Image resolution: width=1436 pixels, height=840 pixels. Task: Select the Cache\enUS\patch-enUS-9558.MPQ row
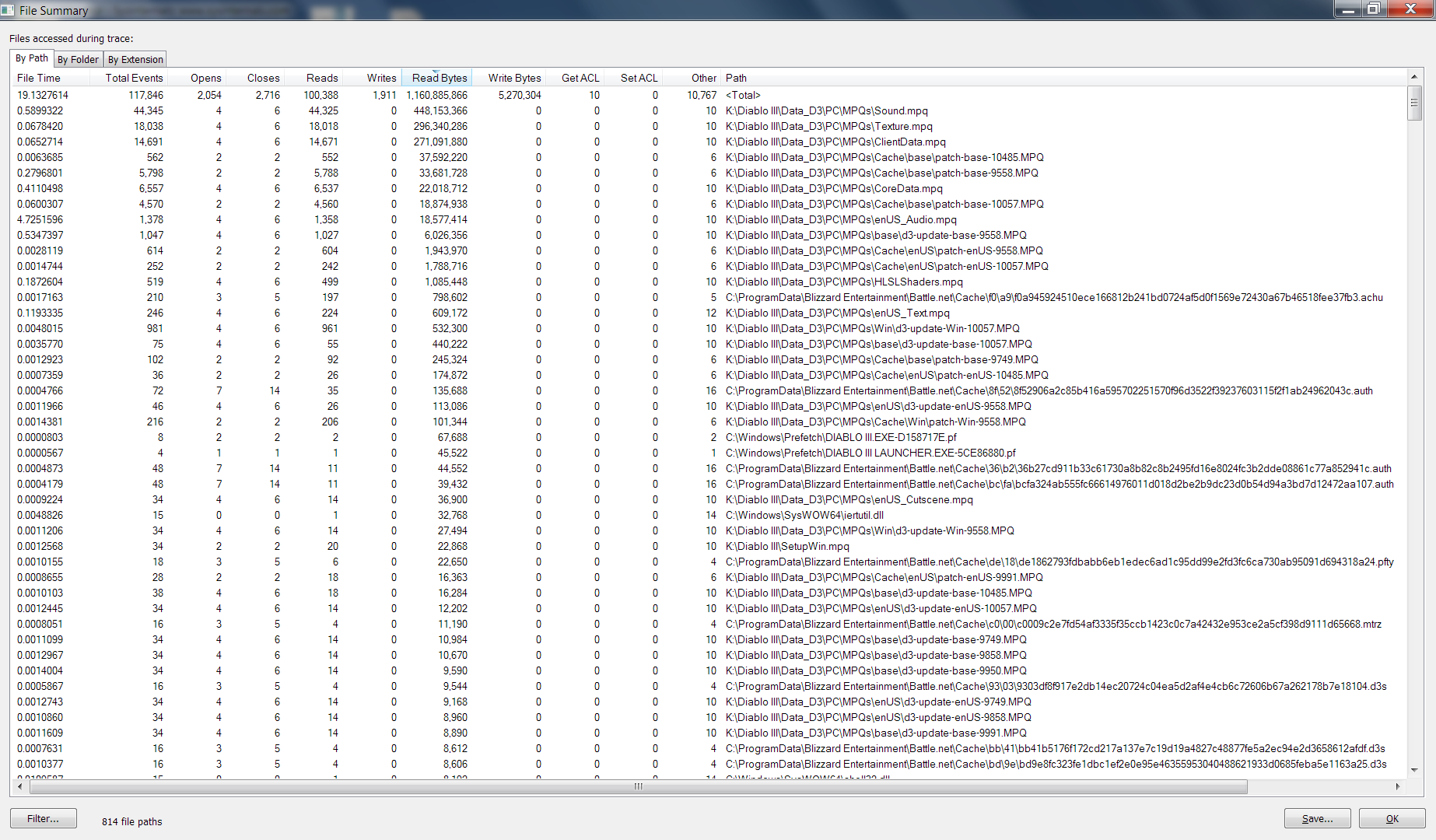point(709,250)
